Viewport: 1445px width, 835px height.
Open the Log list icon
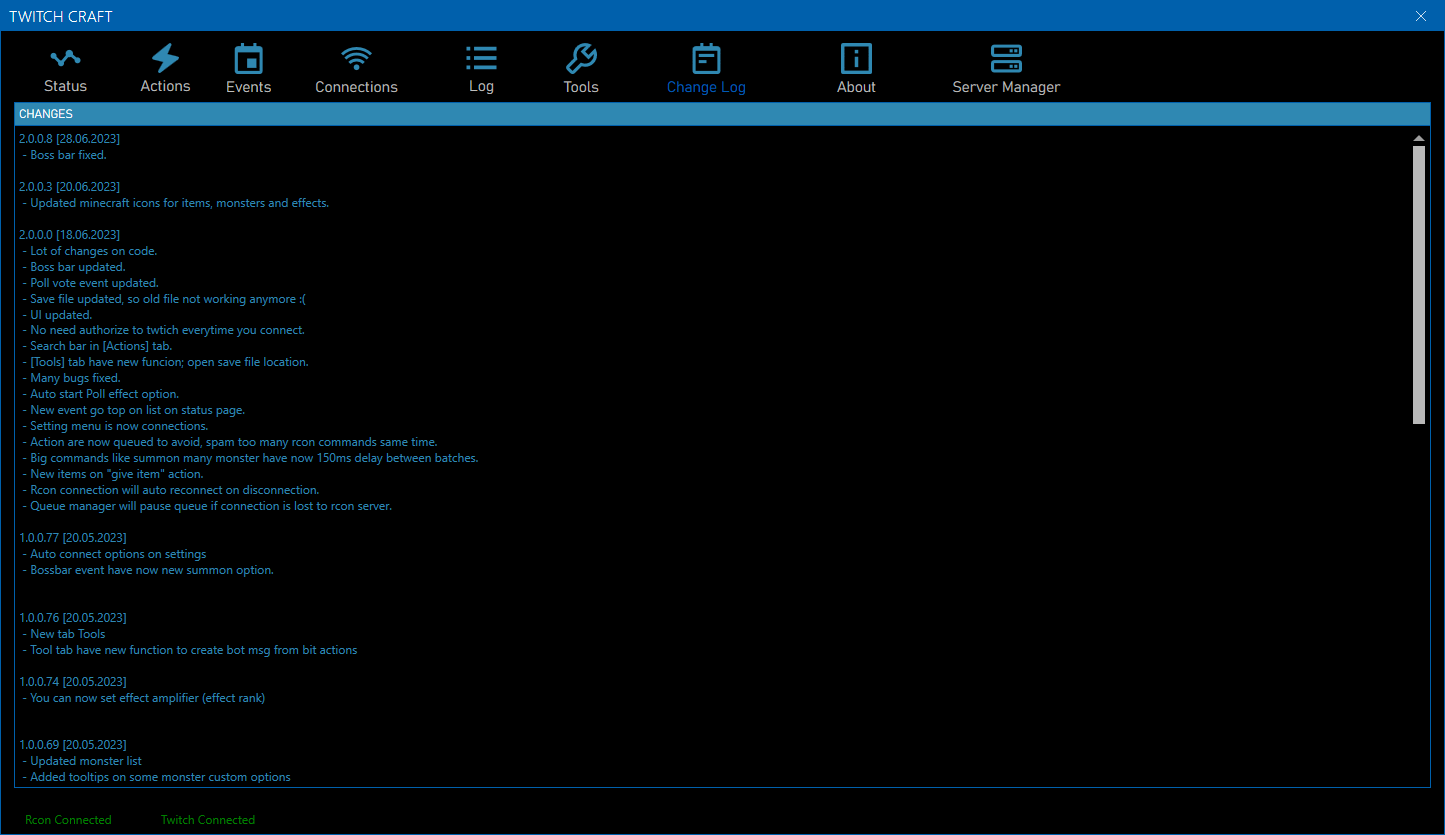click(481, 58)
